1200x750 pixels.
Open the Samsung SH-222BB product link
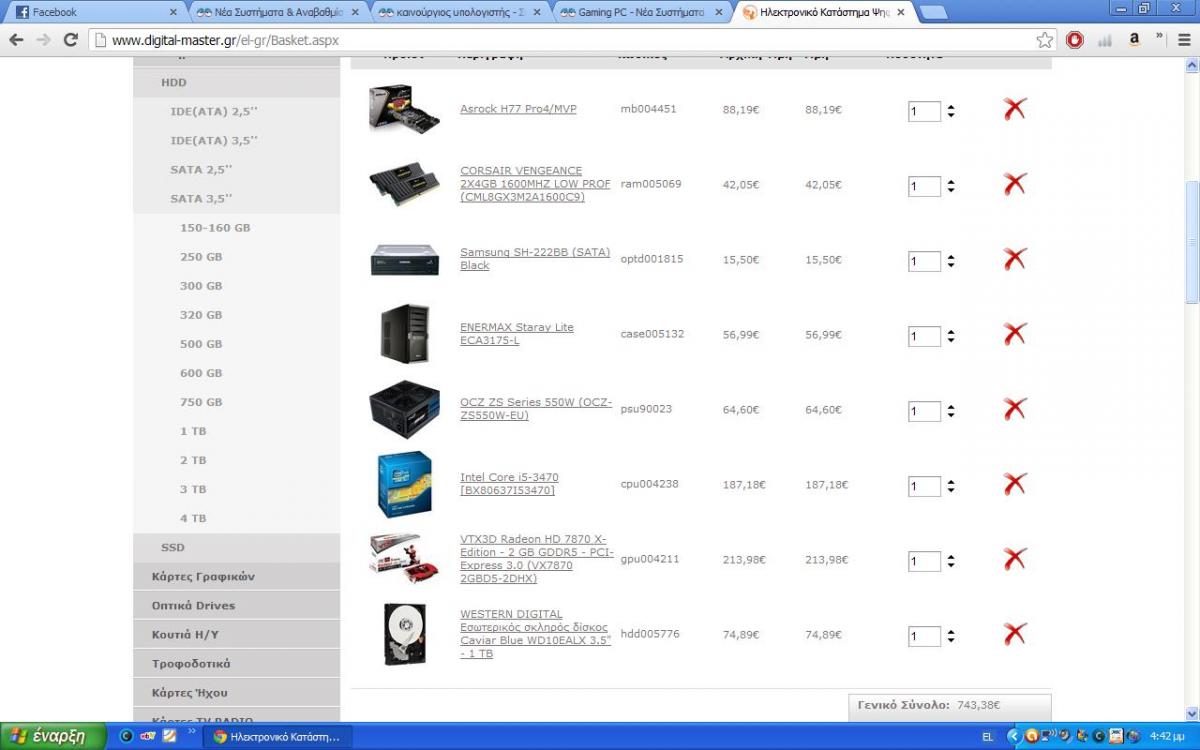535,259
